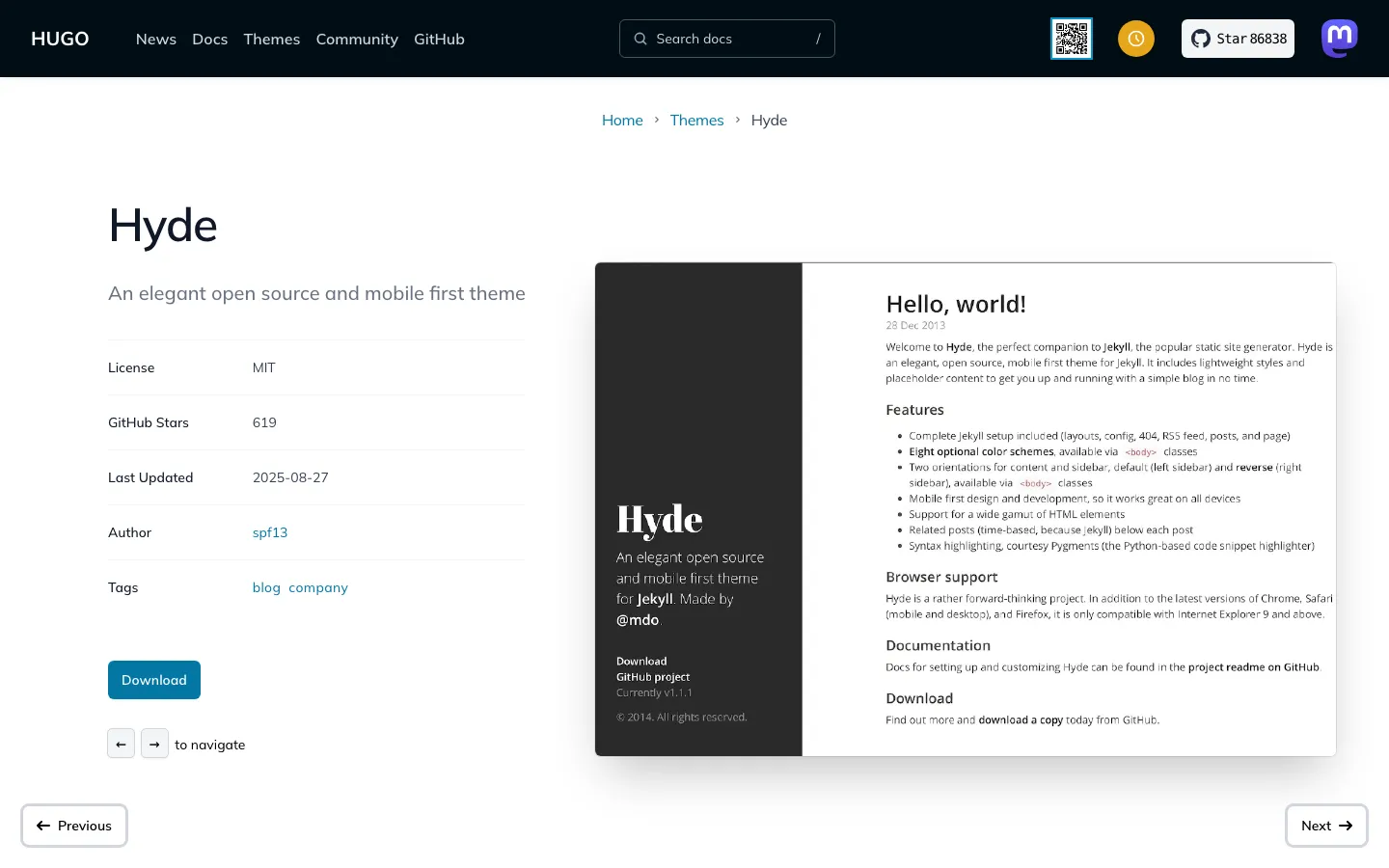Viewport: 1389px width, 868px height.
Task: Click the QR code icon
Action: 1072,39
